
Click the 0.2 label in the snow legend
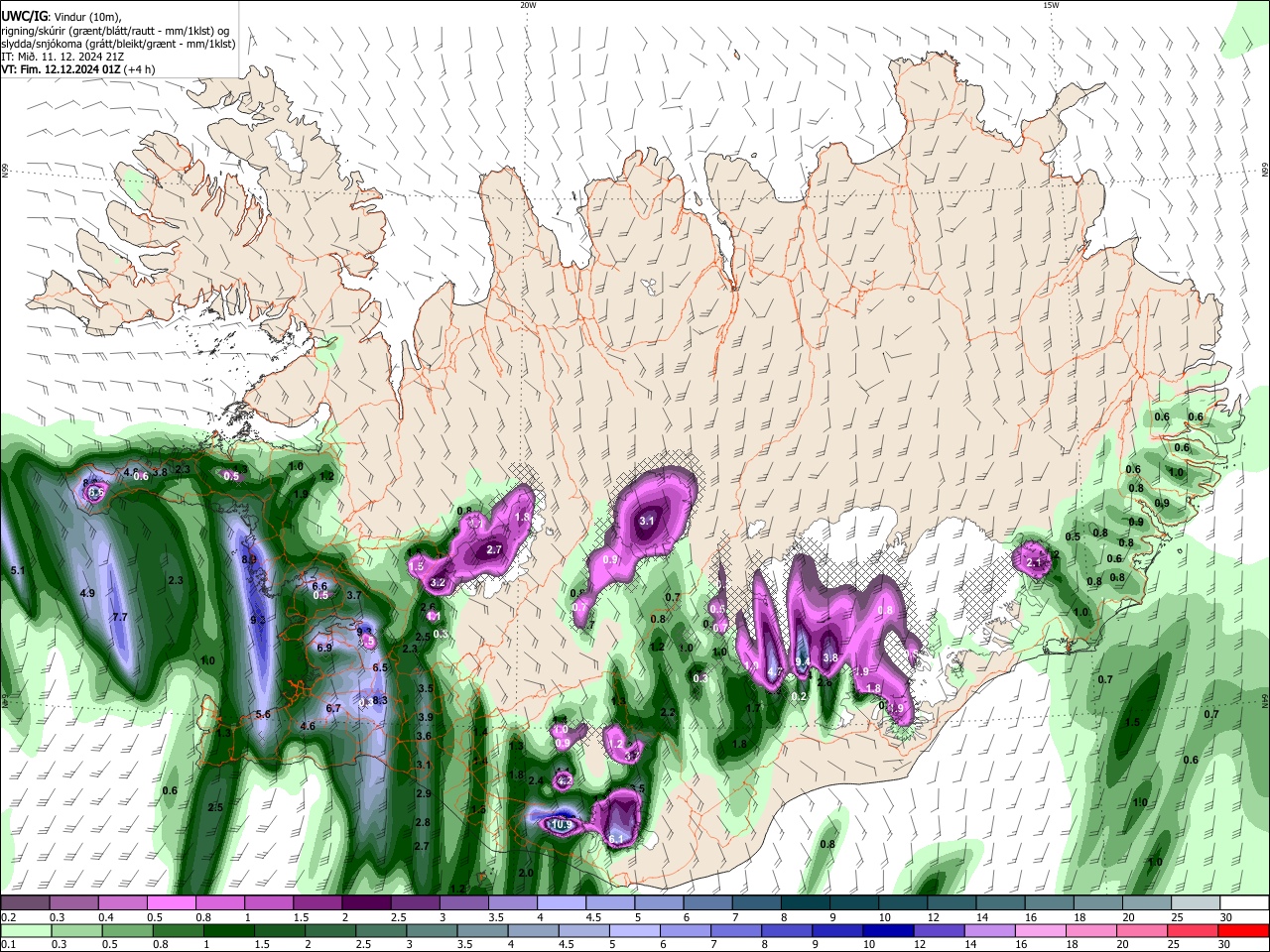pos(7,917)
